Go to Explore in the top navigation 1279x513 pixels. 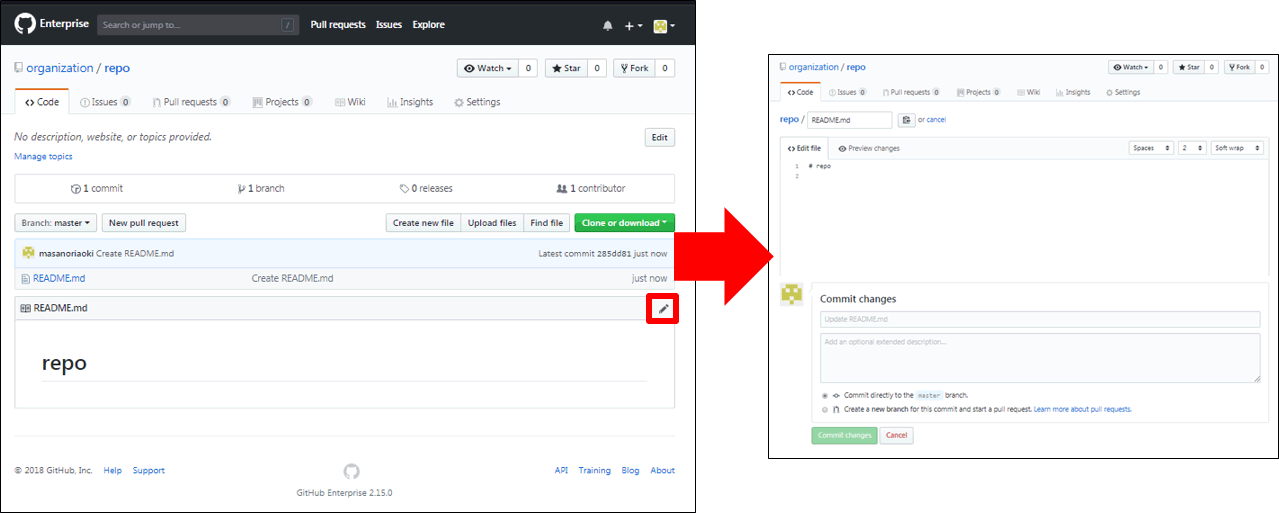(428, 25)
